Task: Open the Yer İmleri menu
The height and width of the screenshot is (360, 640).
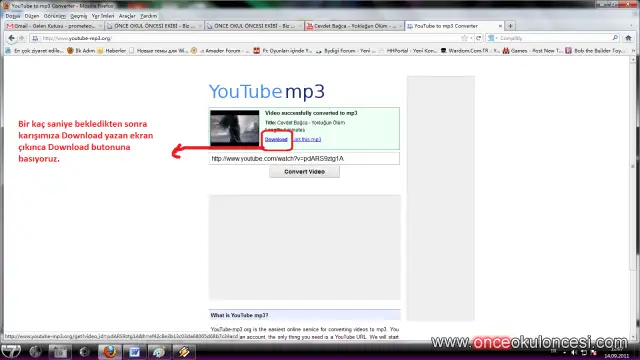Action: coord(103,16)
